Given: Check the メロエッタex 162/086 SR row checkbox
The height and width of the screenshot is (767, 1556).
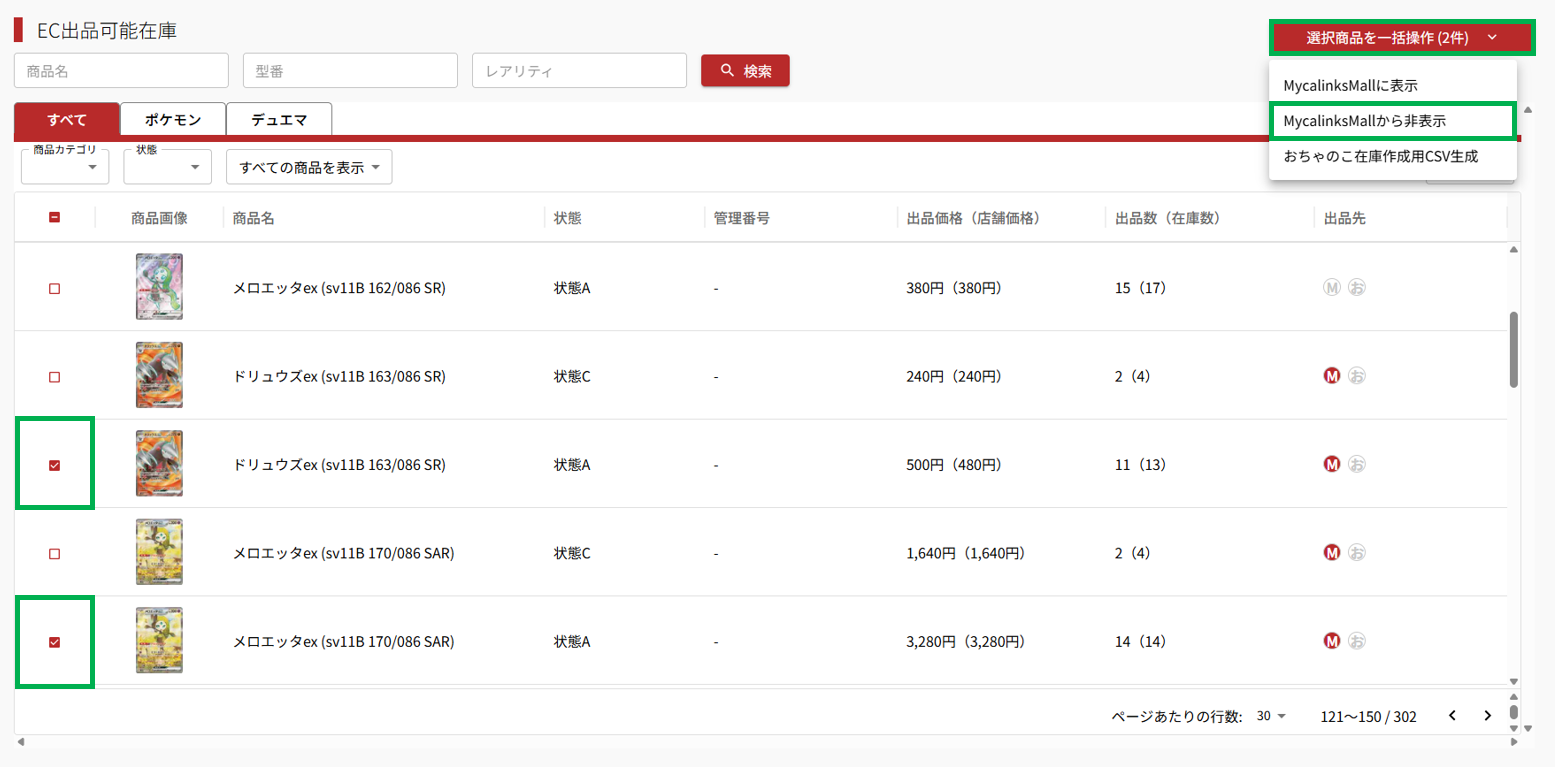Looking at the screenshot, I should pos(55,288).
